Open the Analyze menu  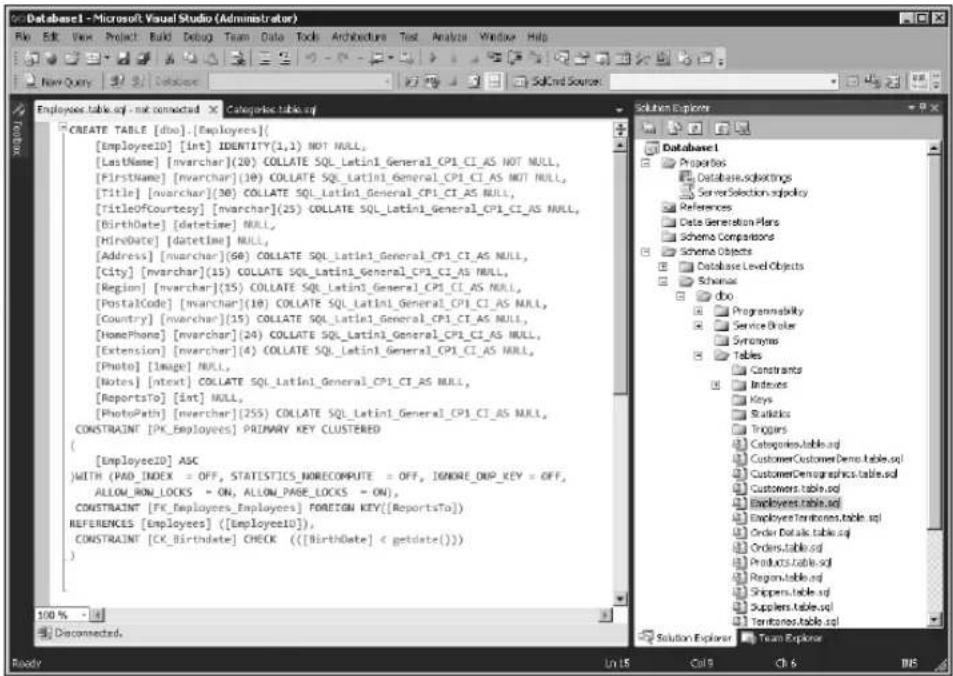pyautogui.click(x=450, y=37)
